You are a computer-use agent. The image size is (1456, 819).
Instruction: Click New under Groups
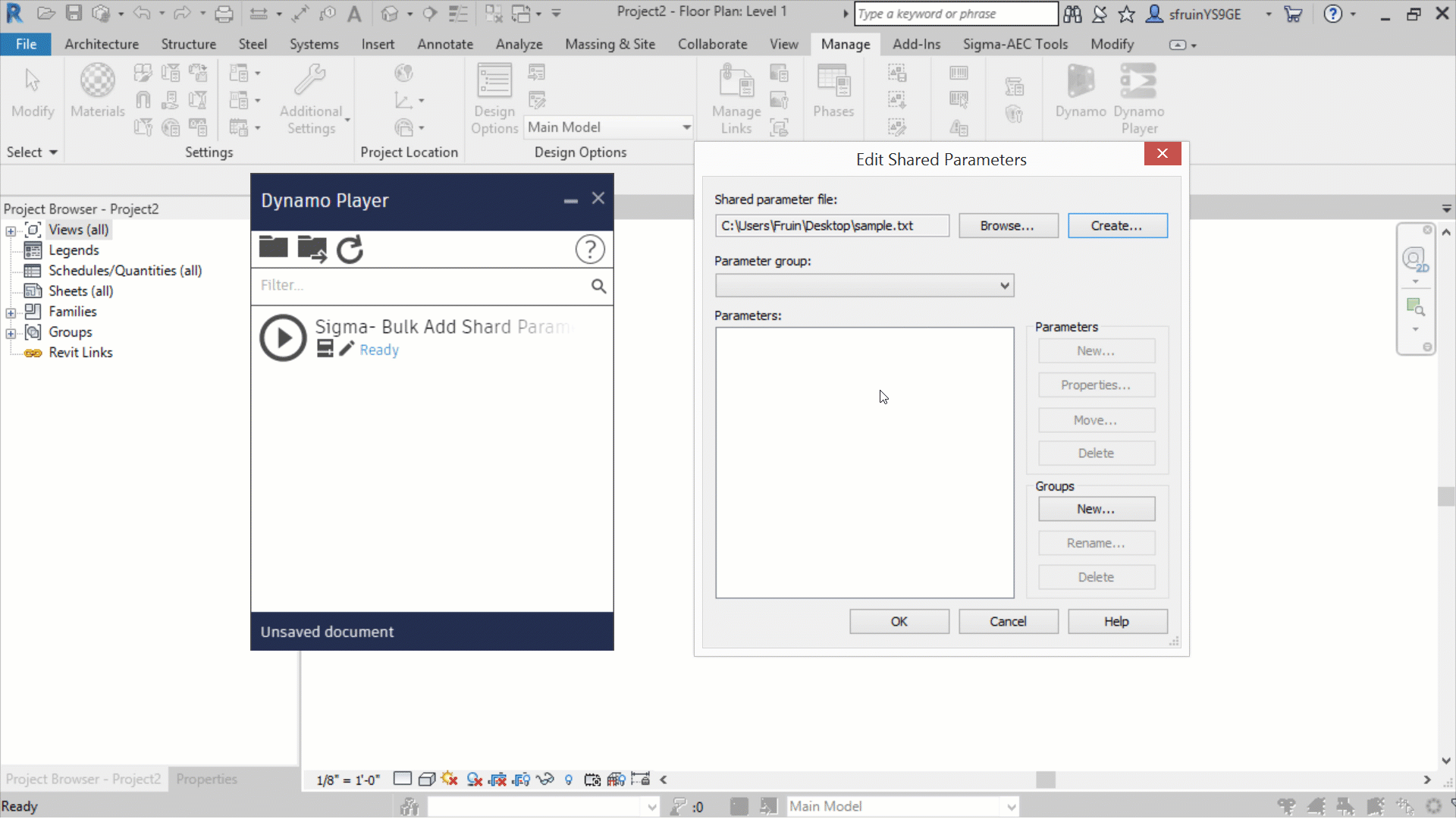coord(1096,509)
